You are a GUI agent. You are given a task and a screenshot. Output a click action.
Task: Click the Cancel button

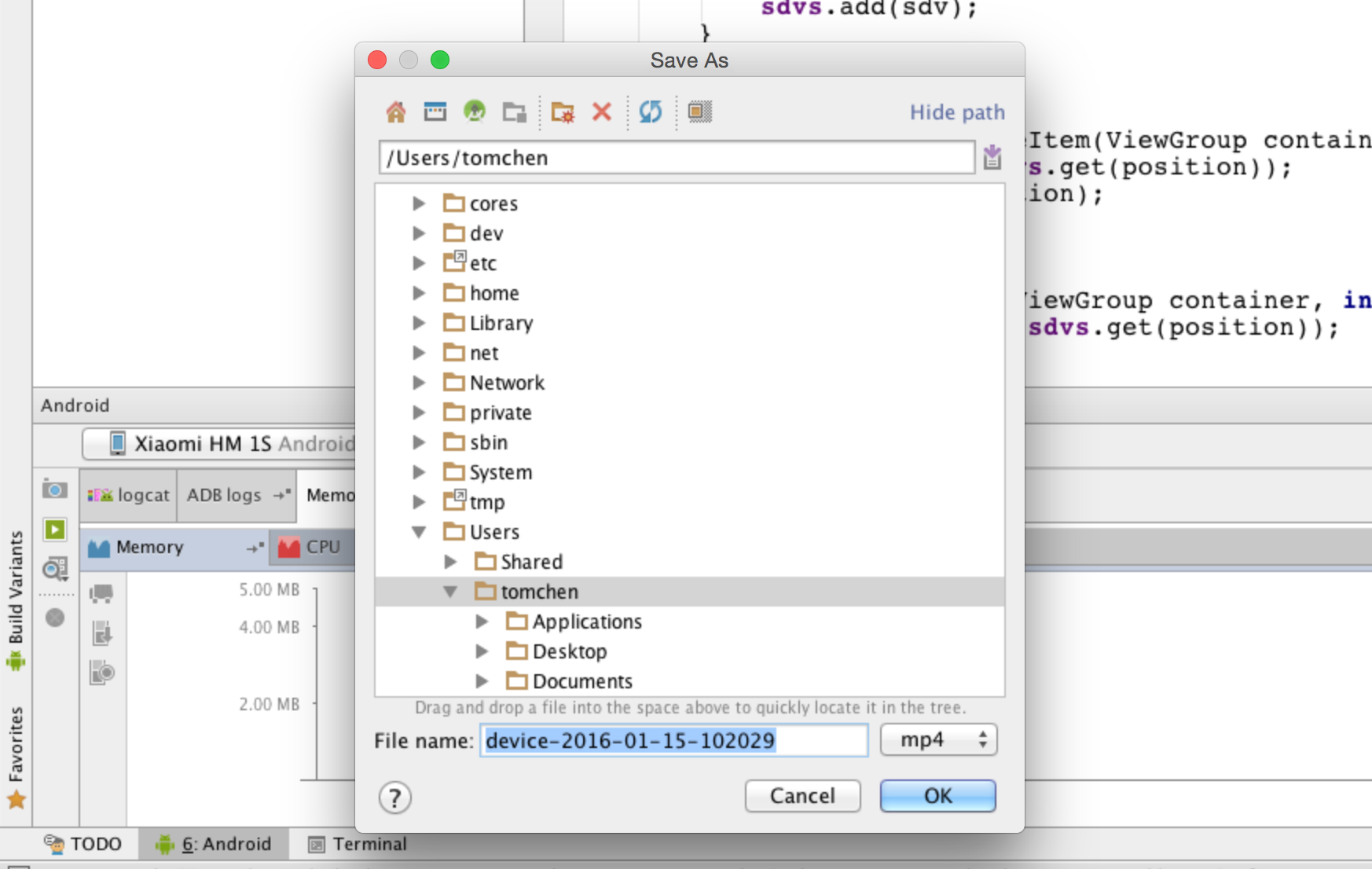tap(802, 796)
